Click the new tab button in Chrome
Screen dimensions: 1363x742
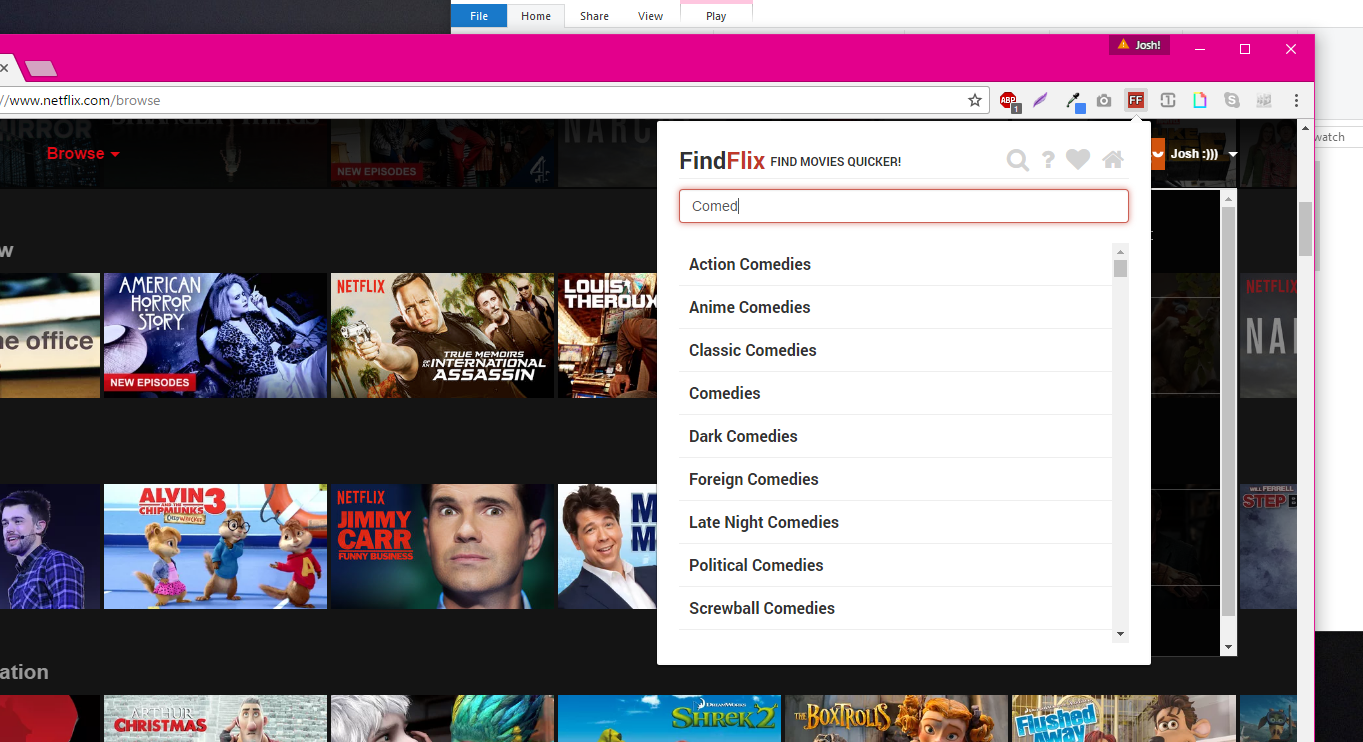(x=41, y=69)
